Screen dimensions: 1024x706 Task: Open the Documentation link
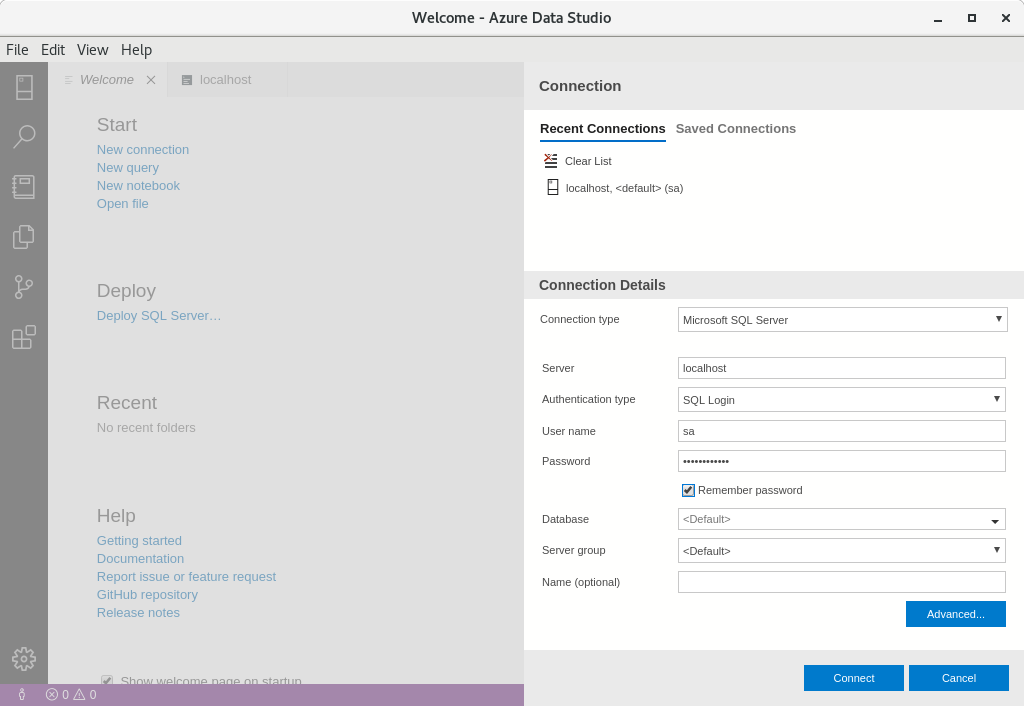[x=140, y=558]
